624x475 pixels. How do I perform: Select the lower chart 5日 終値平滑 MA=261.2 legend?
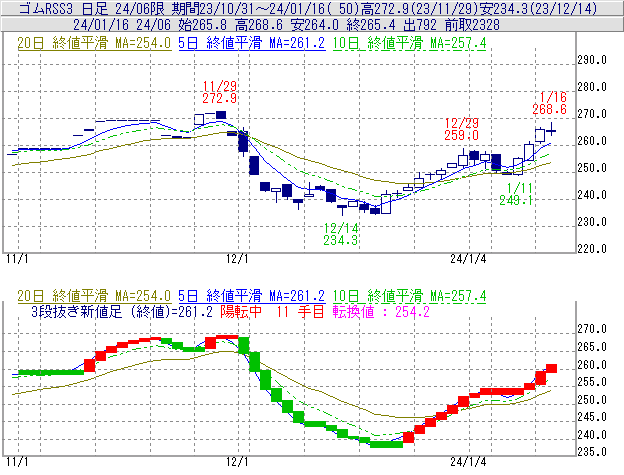pos(252,296)
